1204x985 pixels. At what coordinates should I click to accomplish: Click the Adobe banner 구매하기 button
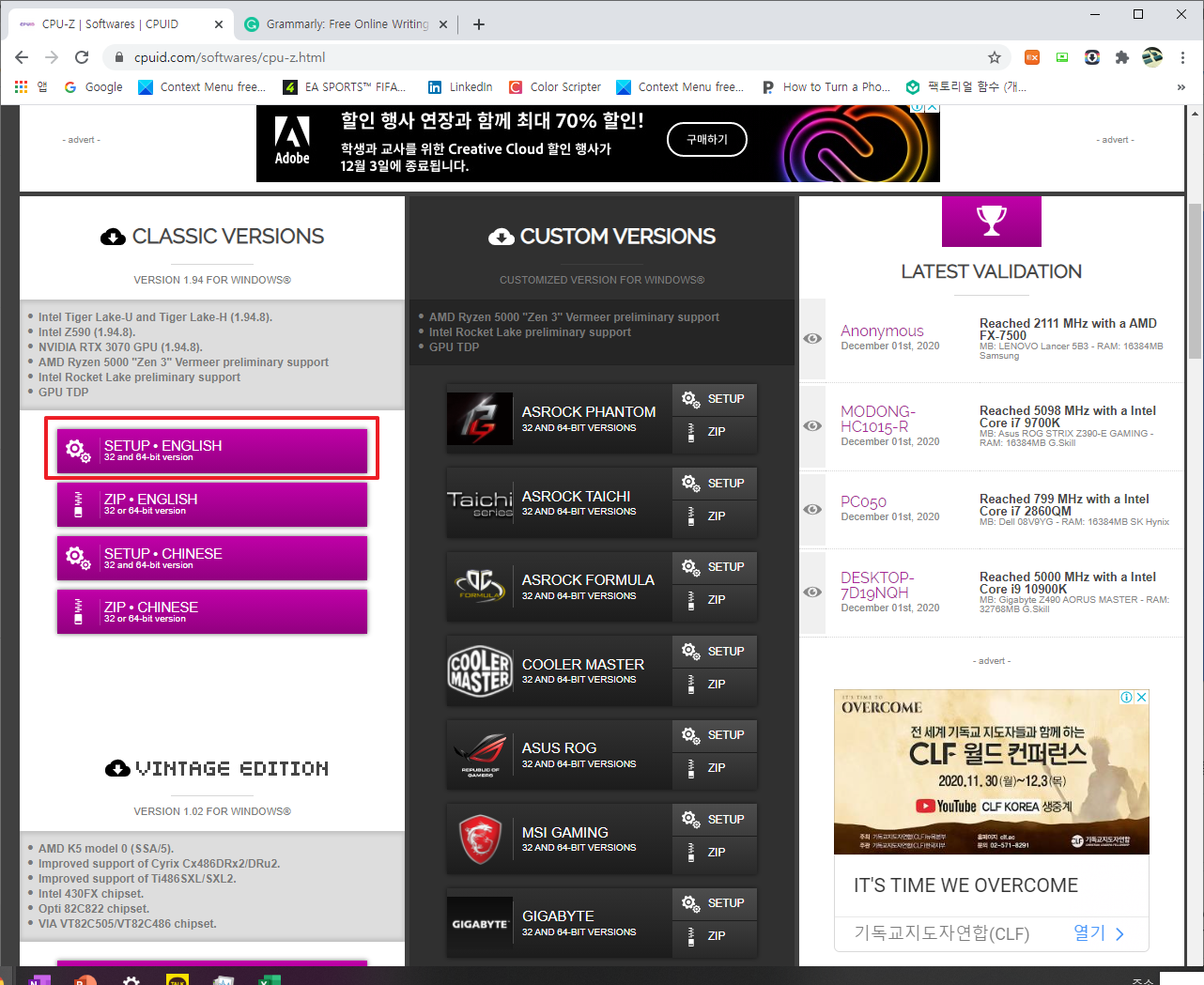tap(707, 140)
